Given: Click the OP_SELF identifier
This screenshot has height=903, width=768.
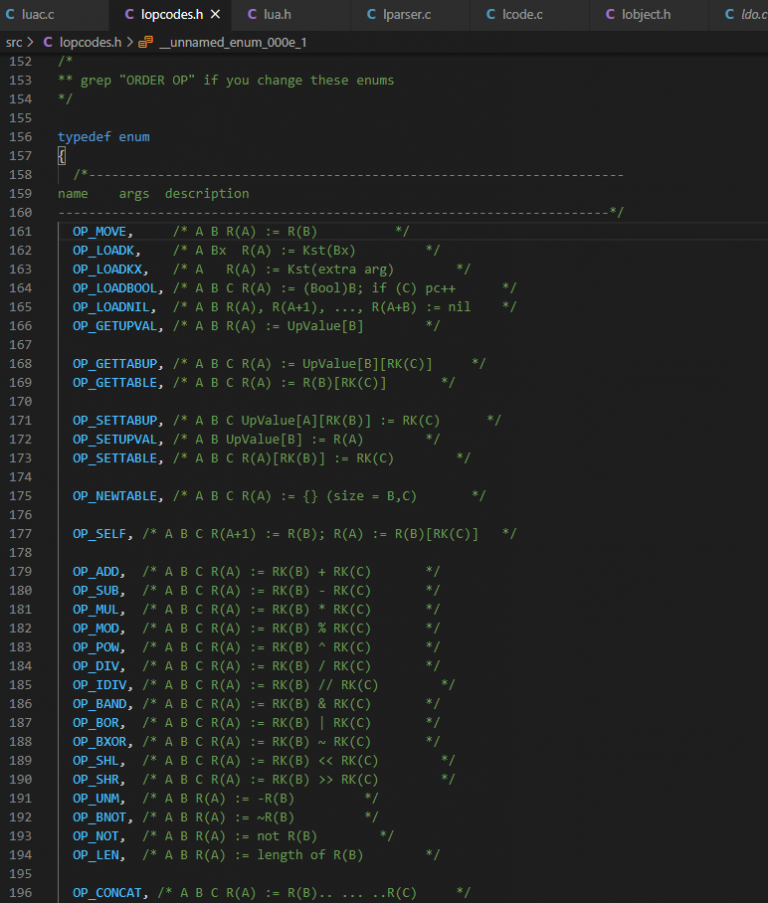Looking at the screenshot, I should (x=99, y=534).
